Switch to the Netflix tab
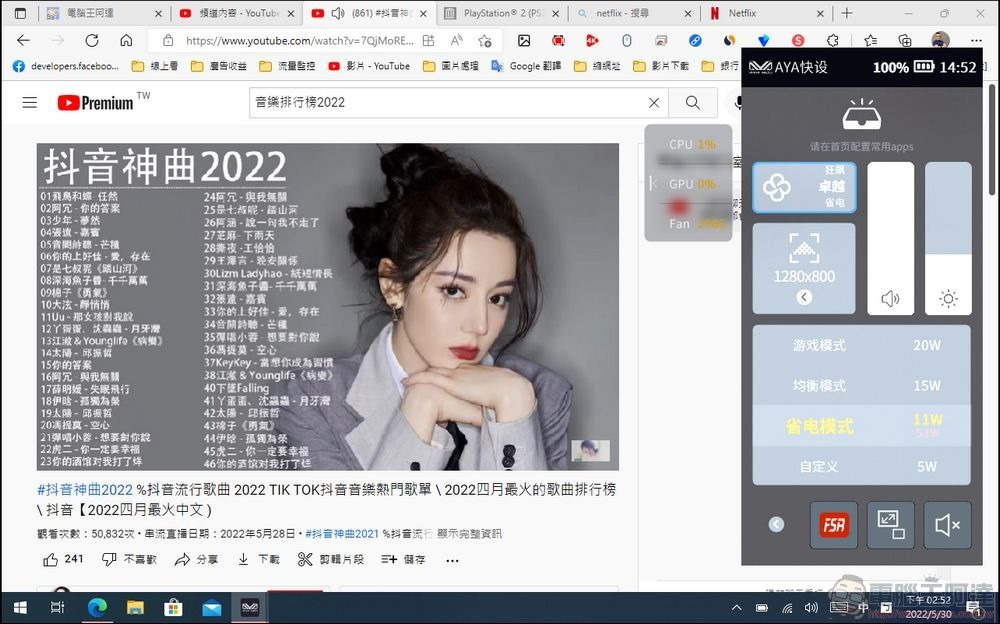 point(766,13)
